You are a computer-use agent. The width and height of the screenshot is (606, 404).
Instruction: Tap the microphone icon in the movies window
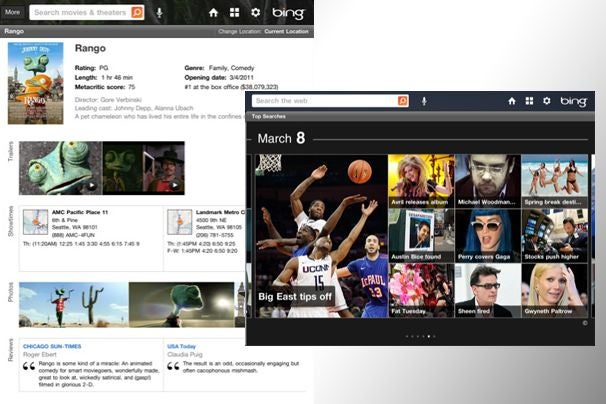159,13
